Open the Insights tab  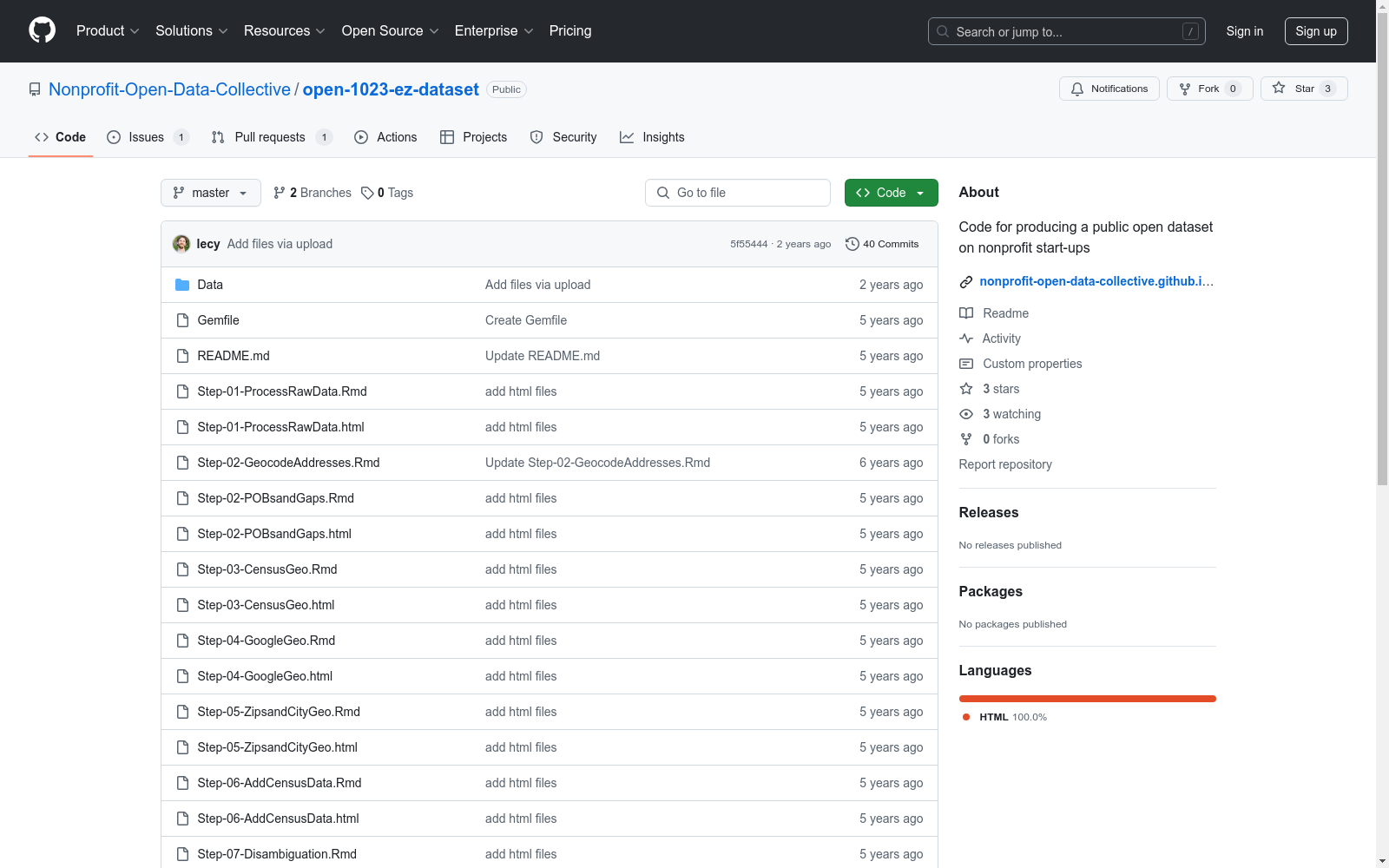point(652,137)
